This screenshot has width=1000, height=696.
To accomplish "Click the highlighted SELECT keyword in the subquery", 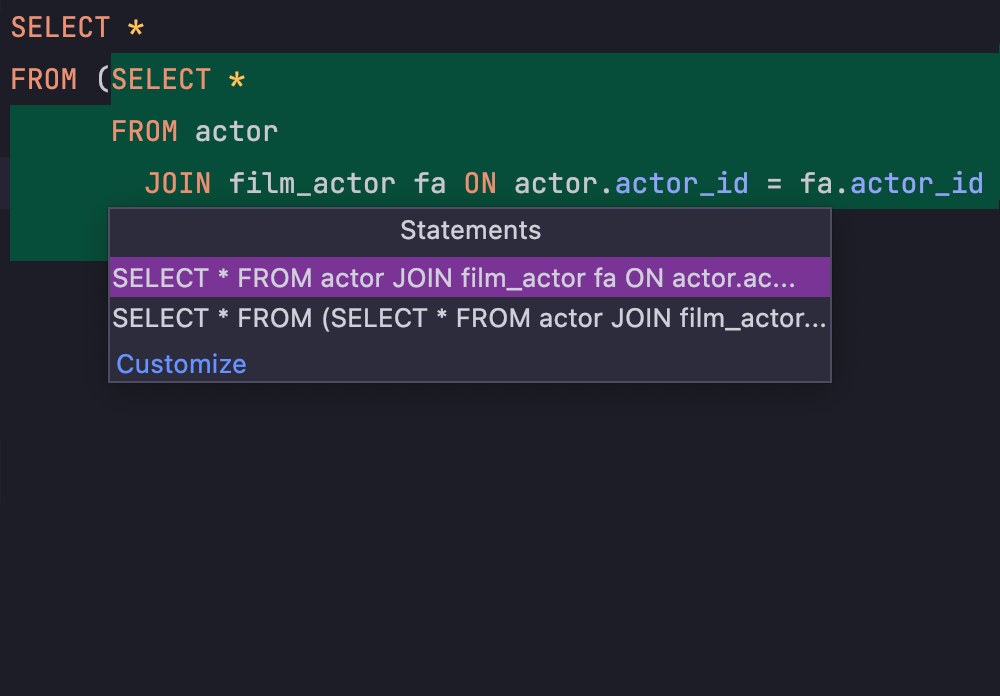I will (161, 80).
